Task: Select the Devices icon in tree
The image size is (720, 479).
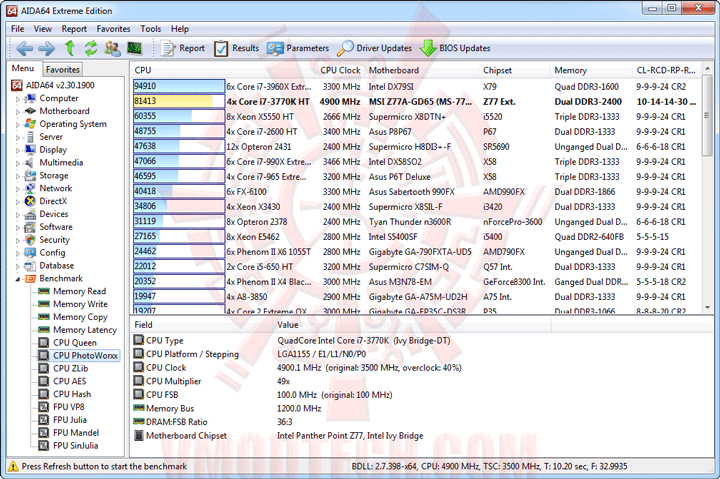Action: tap(30, 214)
